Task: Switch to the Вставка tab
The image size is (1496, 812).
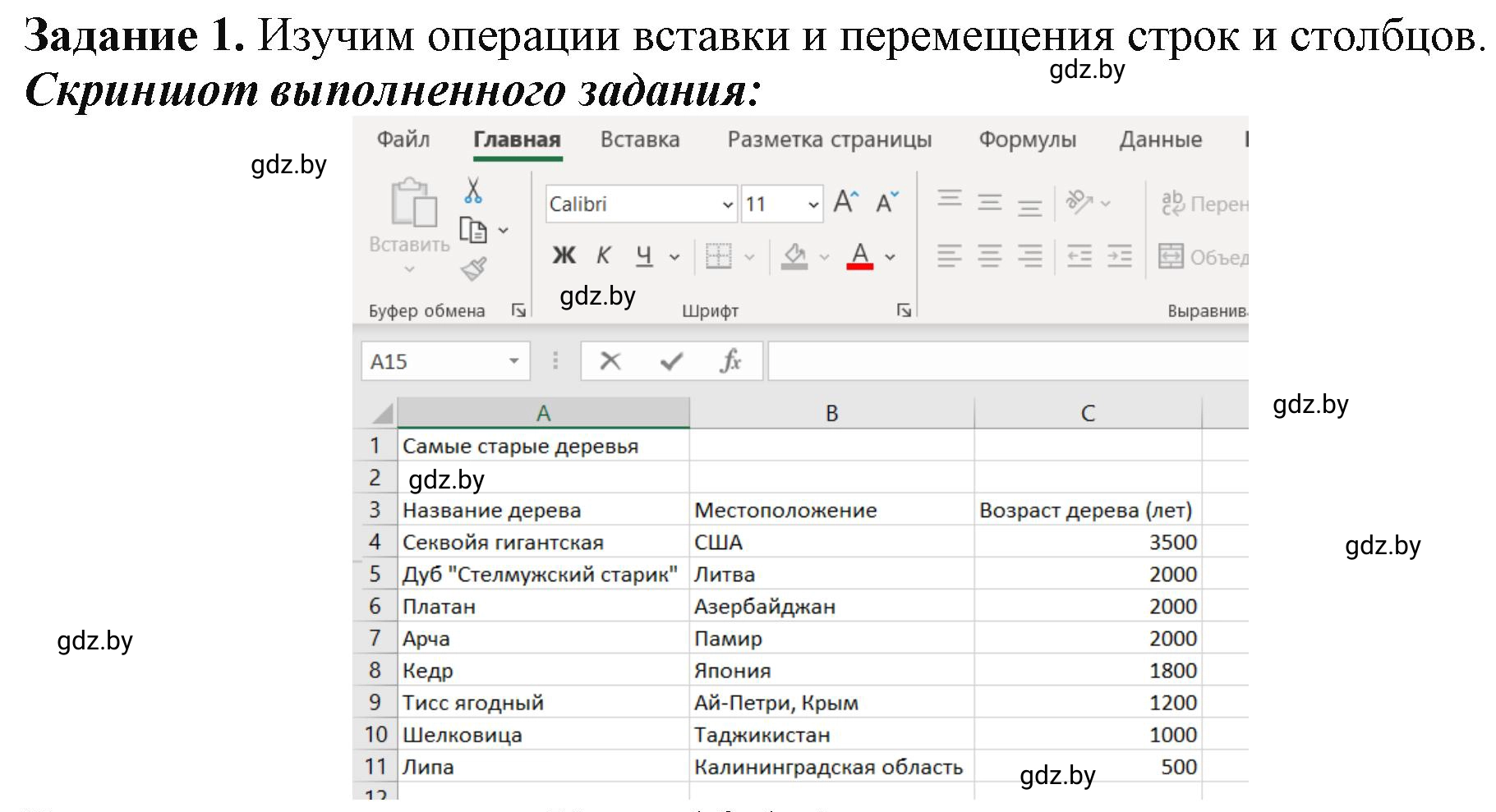Action: point(640,140)
